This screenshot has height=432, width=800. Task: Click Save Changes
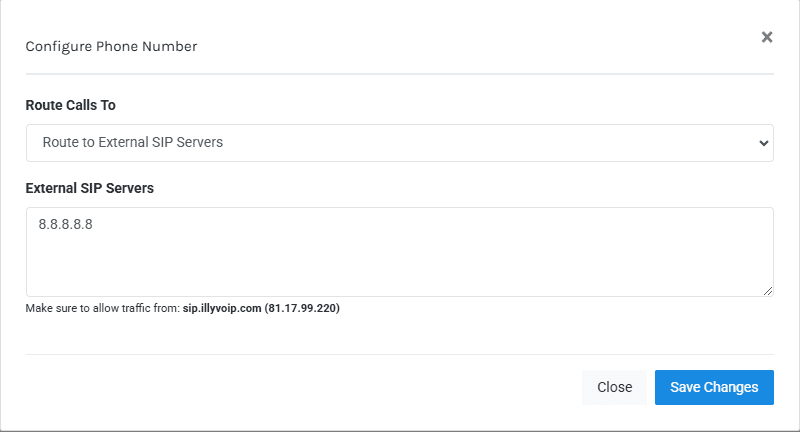pos(714,387)
